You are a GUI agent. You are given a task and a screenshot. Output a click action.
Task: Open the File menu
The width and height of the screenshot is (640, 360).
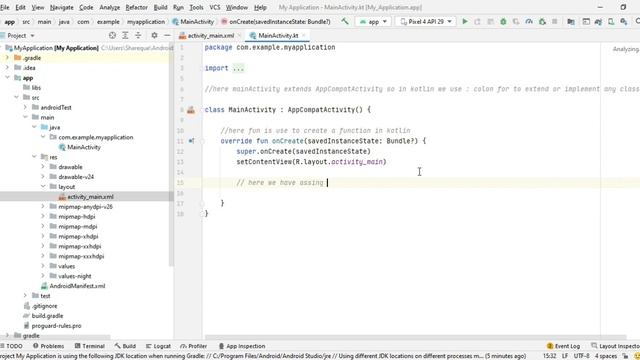click(x=5, y=7)
